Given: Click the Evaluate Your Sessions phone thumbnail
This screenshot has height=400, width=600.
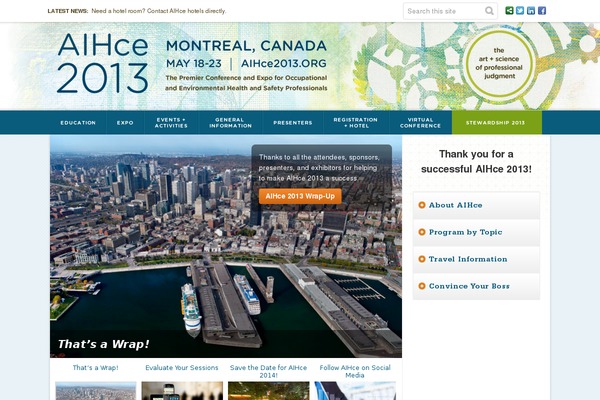Looking at the screenshot, I should click(x=182, y=391).
